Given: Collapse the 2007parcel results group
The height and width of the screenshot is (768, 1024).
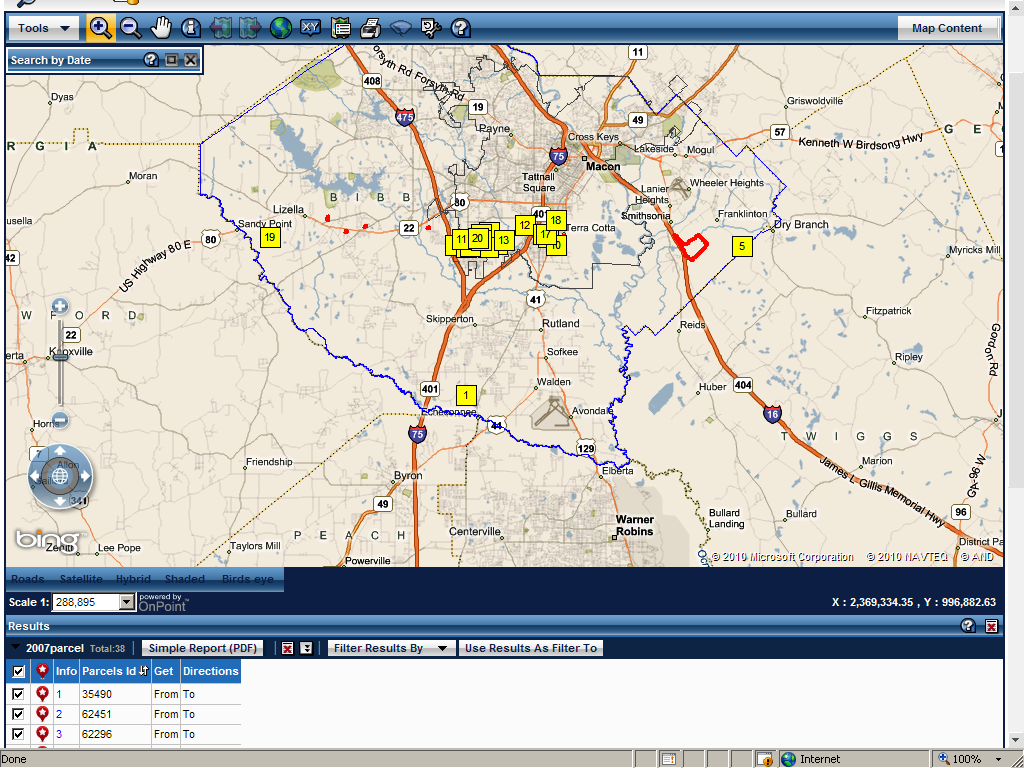Looking at the screenshot, I should (15, 648).
